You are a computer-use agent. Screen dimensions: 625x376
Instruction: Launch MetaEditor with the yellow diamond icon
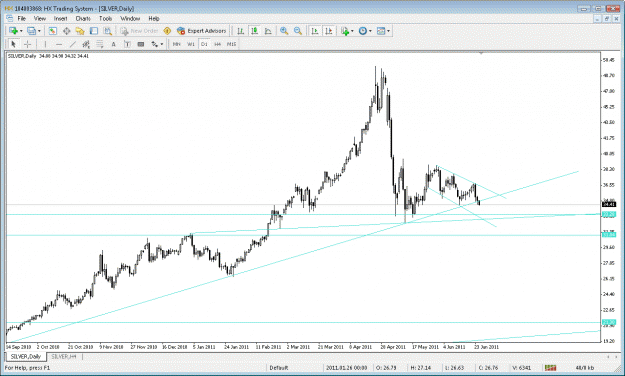[x=167, y=31]
